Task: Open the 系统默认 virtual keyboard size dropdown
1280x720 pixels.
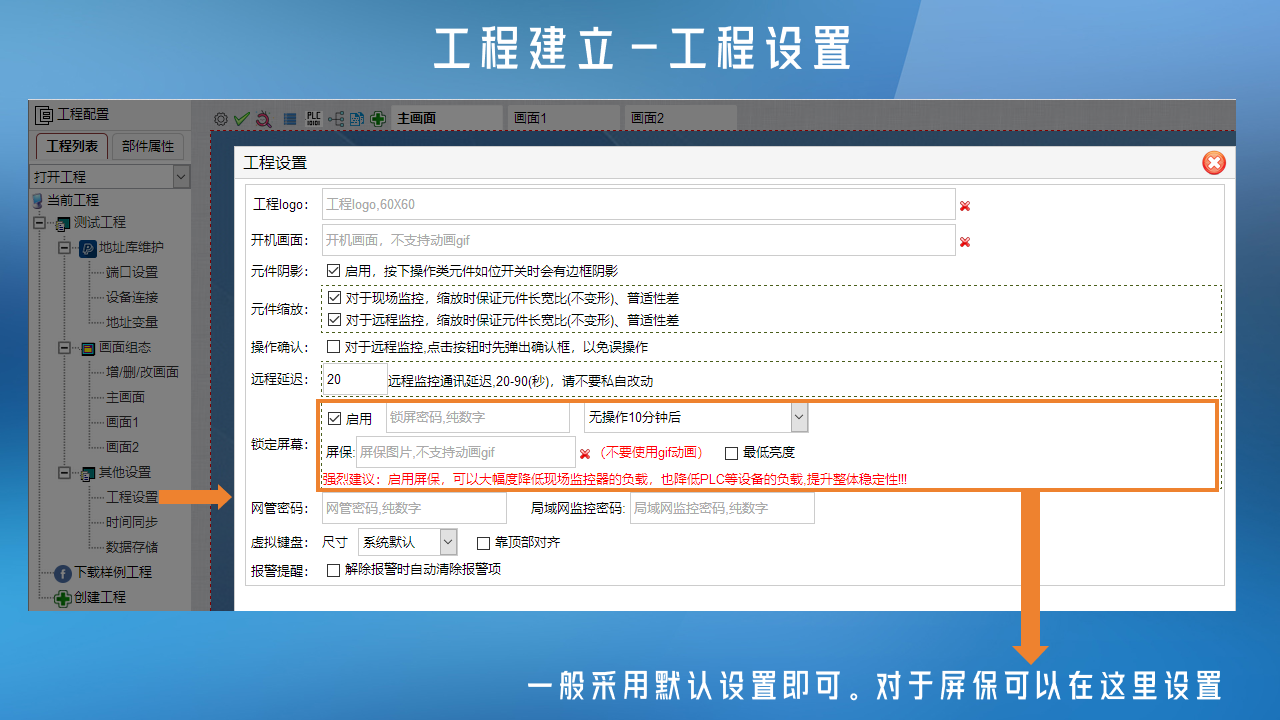Action: tap(448, 542)
